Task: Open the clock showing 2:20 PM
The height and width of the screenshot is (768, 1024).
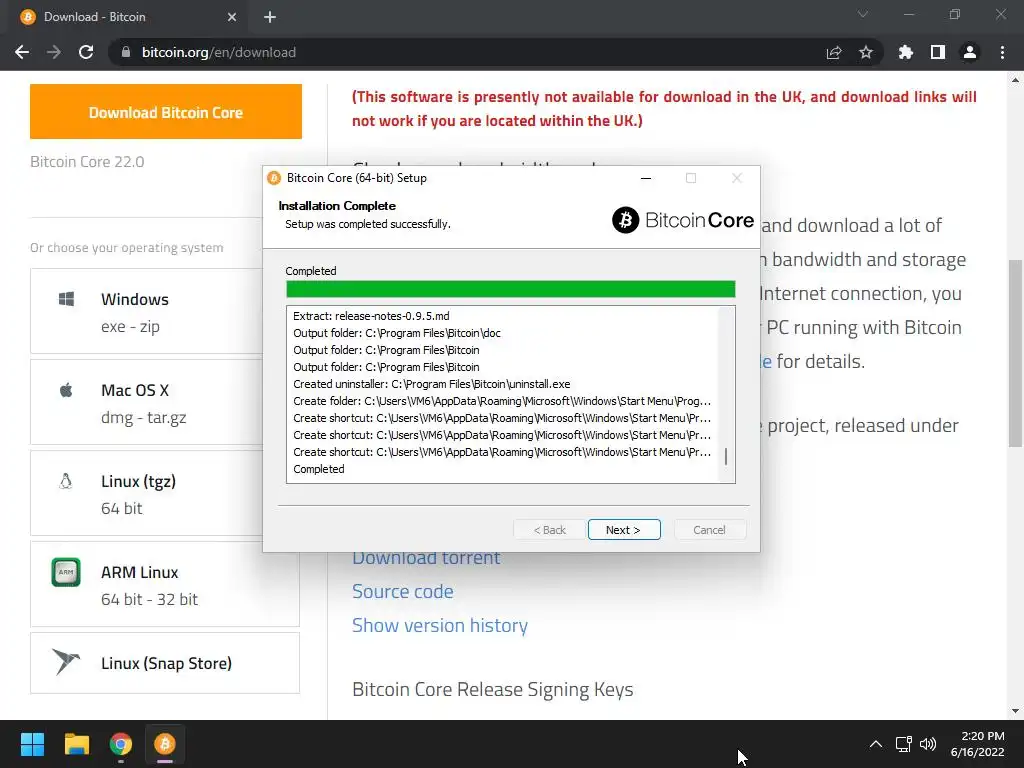Action: 978,744
